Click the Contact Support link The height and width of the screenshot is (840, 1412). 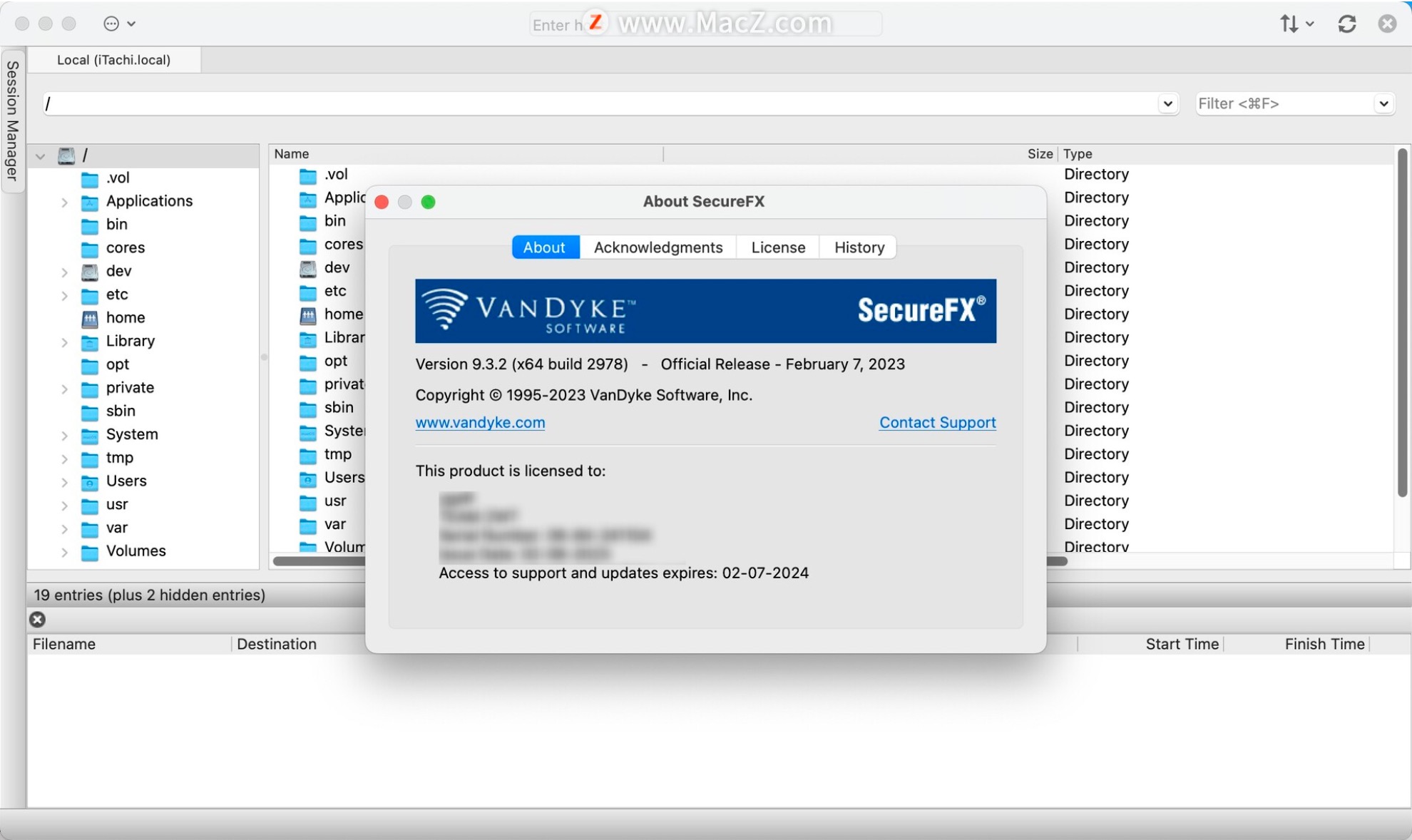(937, 422)
